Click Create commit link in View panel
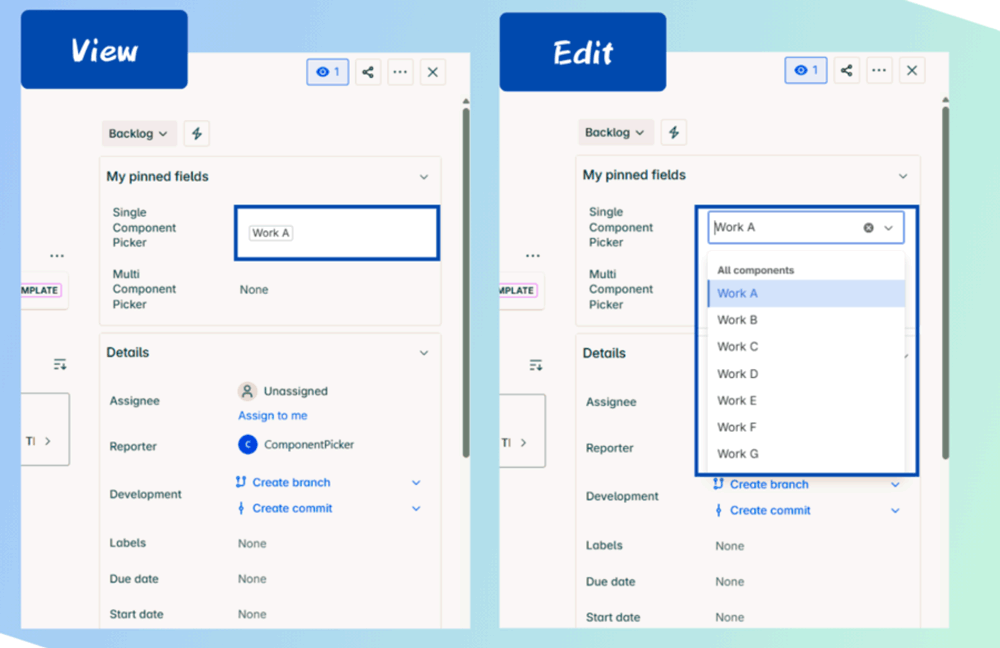Viewport: 1000px width, 648px height. (x=292, y=508)
